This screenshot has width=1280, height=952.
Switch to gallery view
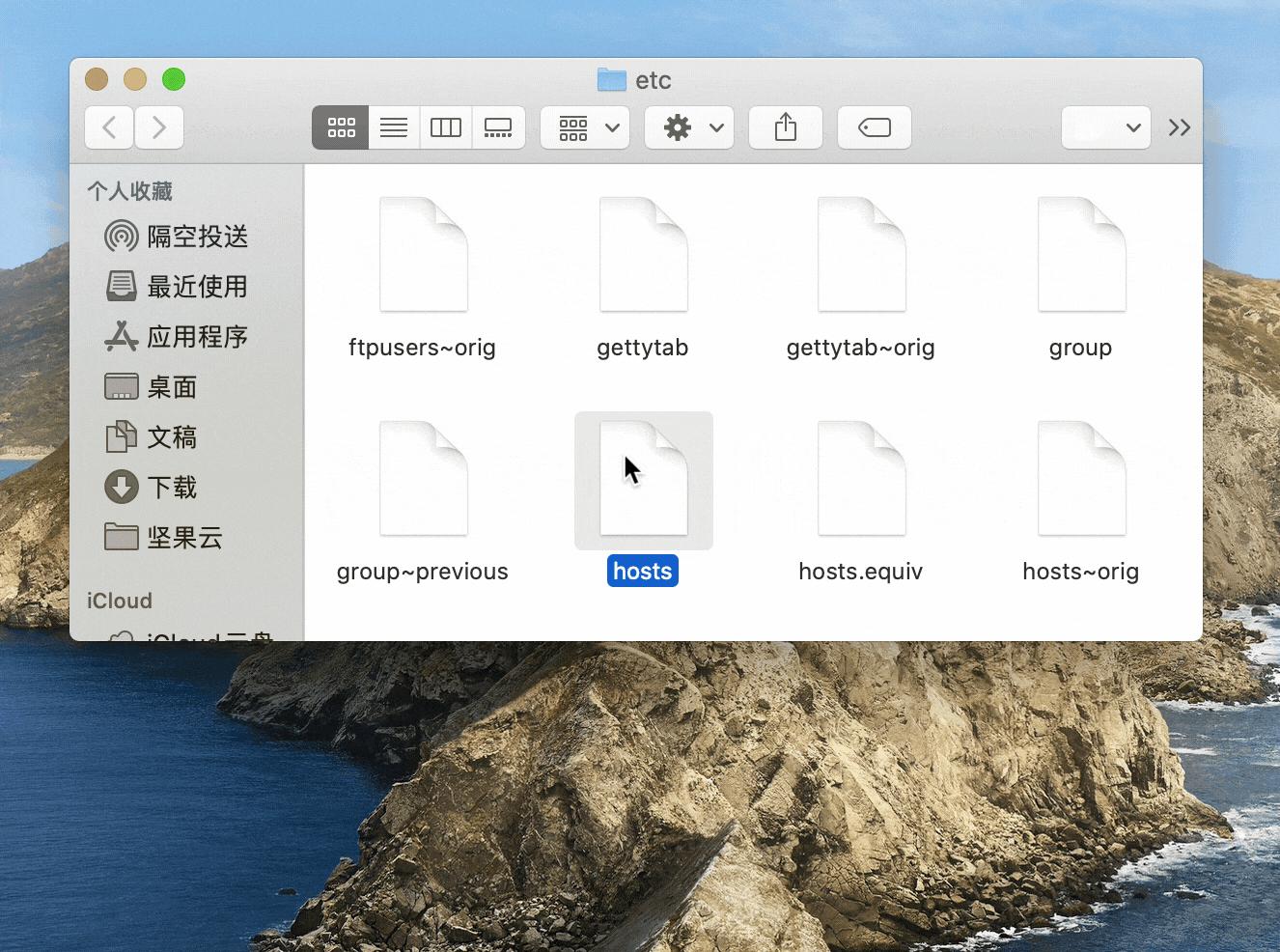[498, 126]
